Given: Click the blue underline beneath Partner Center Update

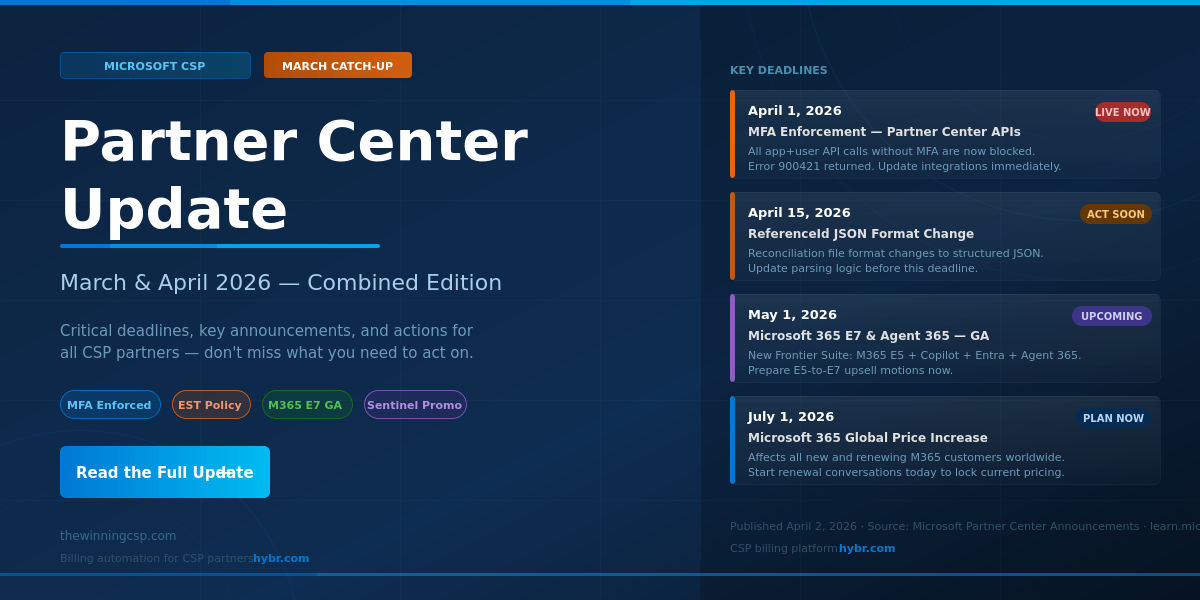Looking at the screenshot, I should [x=219, y=245].
